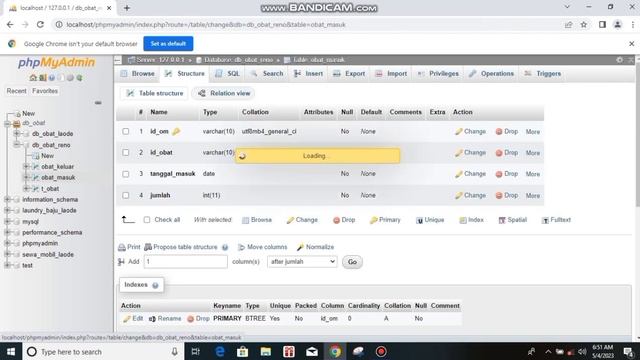This screenshot has height=360, width=640.
Task: Switch to the SQL tab
Action: pos(228,74)
